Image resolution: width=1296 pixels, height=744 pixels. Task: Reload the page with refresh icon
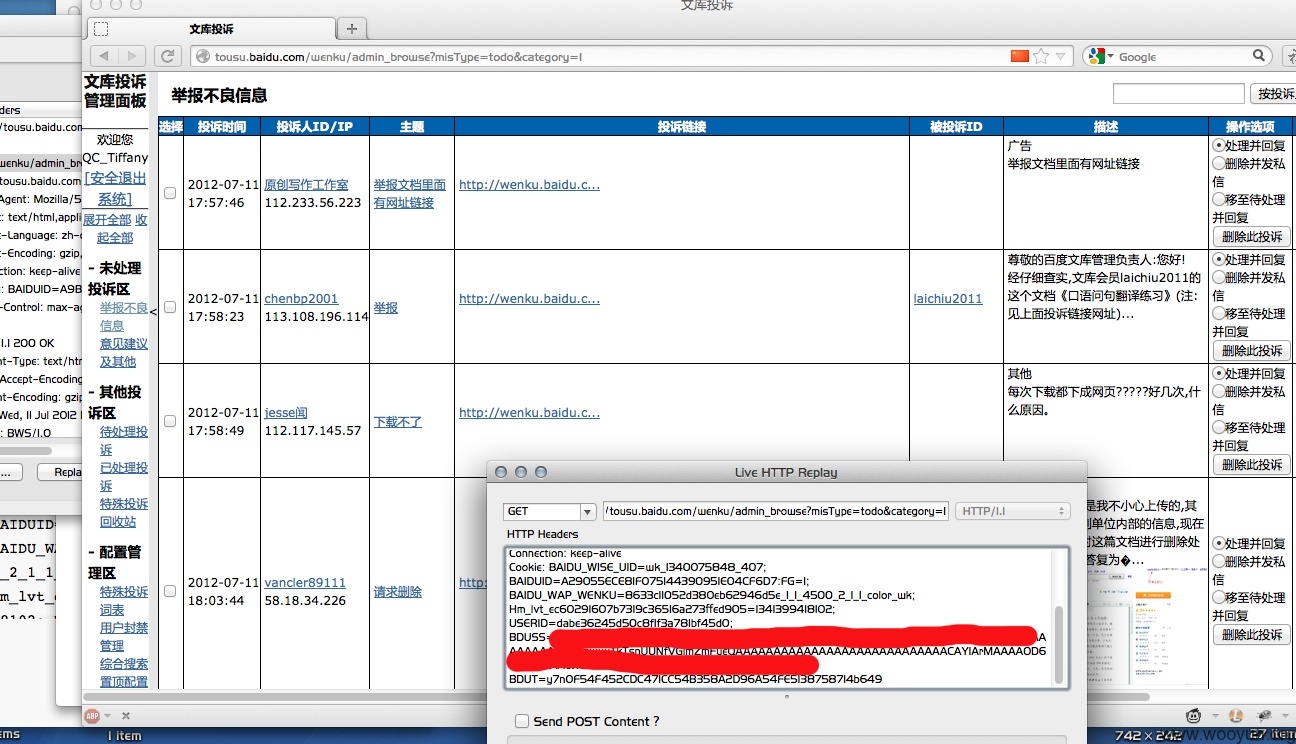point(169,56)
